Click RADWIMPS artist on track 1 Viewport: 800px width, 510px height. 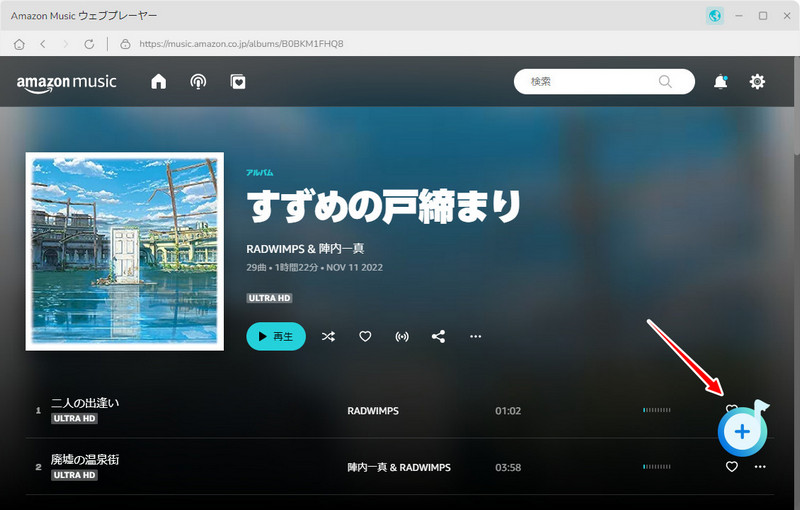coord(373,411)
